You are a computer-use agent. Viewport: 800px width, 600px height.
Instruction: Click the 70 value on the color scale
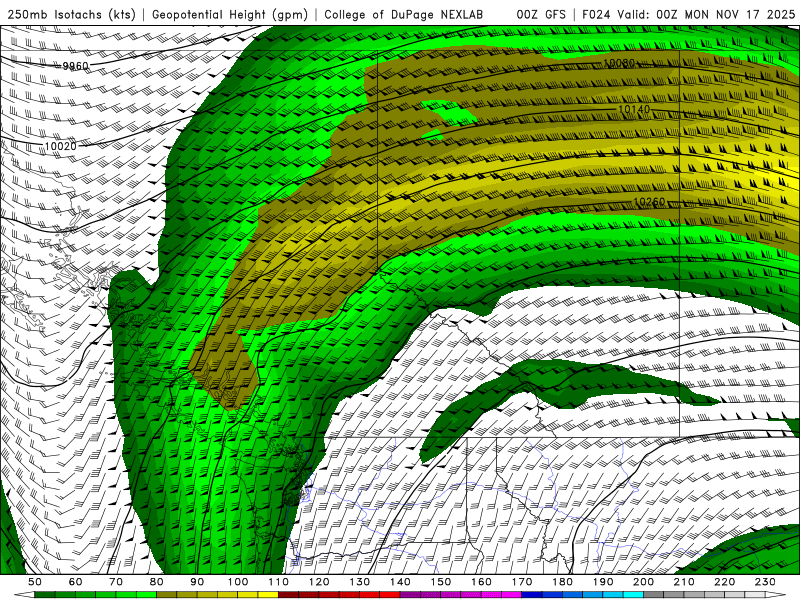(116, 582)
